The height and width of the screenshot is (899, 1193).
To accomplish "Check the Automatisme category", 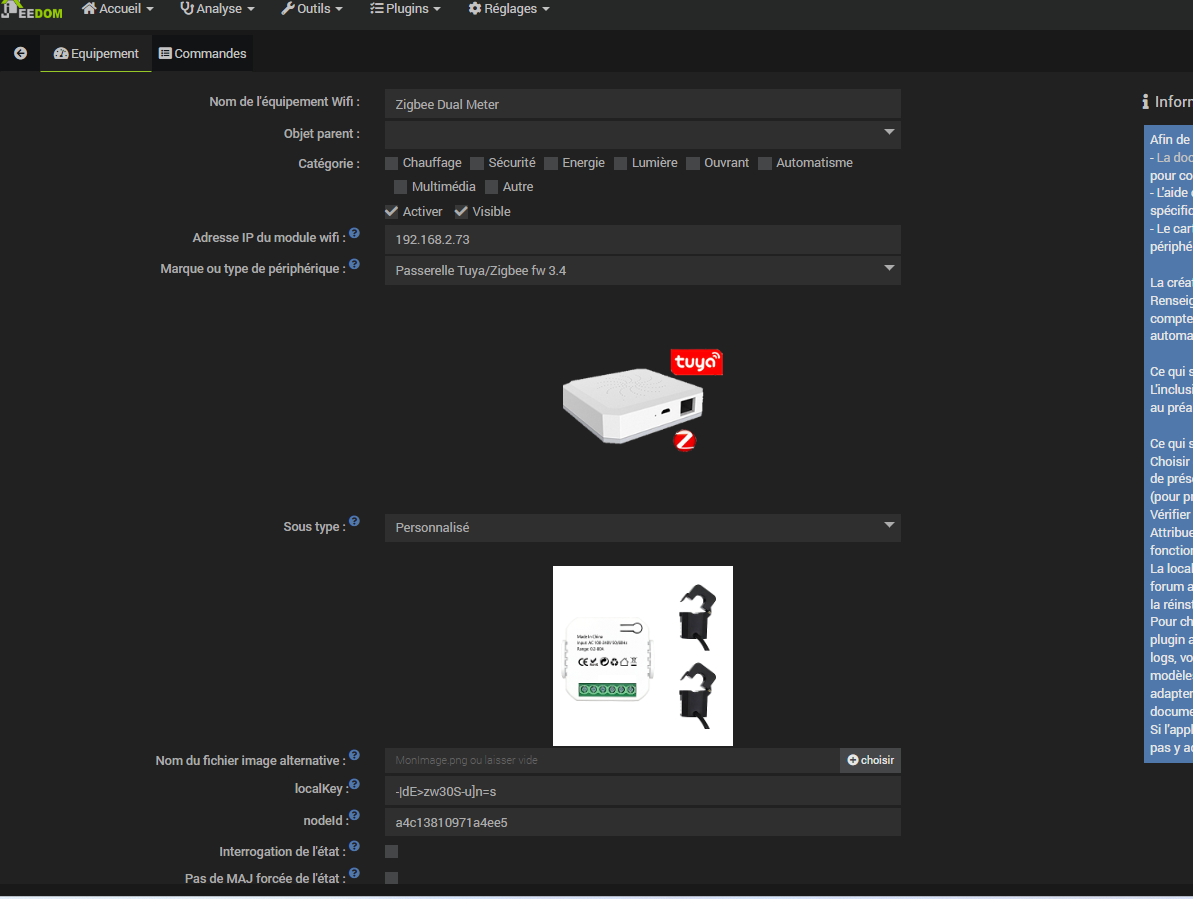I will click(x=765, y=164).
